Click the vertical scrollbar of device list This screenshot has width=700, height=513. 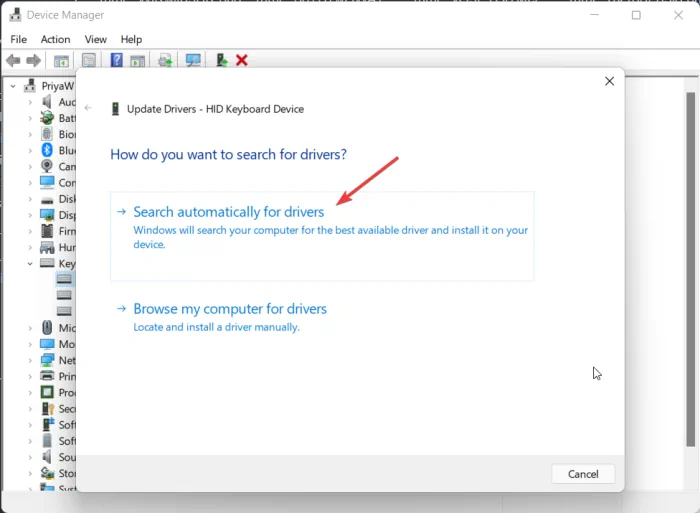[x=691, y=268]
